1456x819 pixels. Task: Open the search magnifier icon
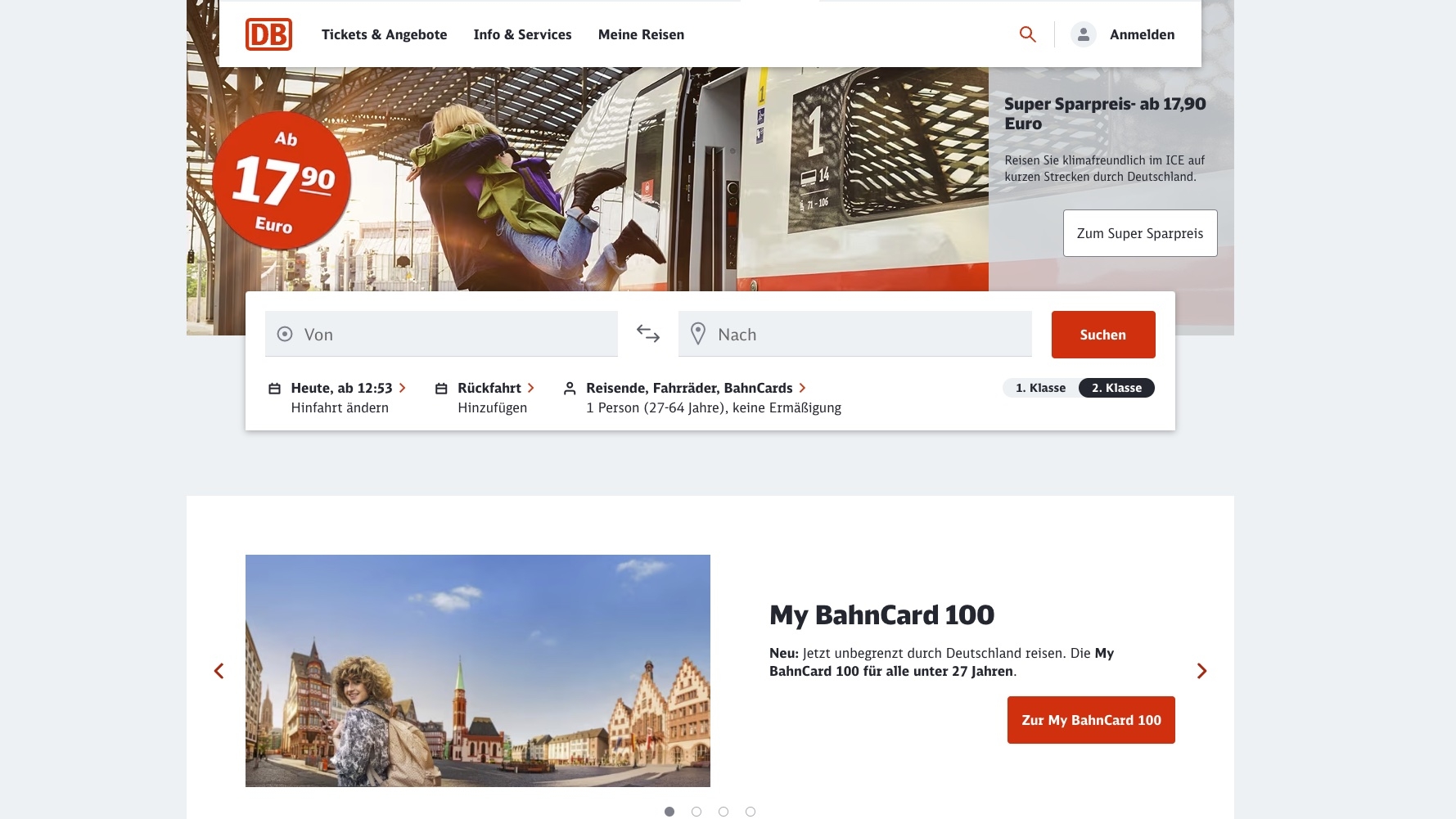(x=1028, y=34)
